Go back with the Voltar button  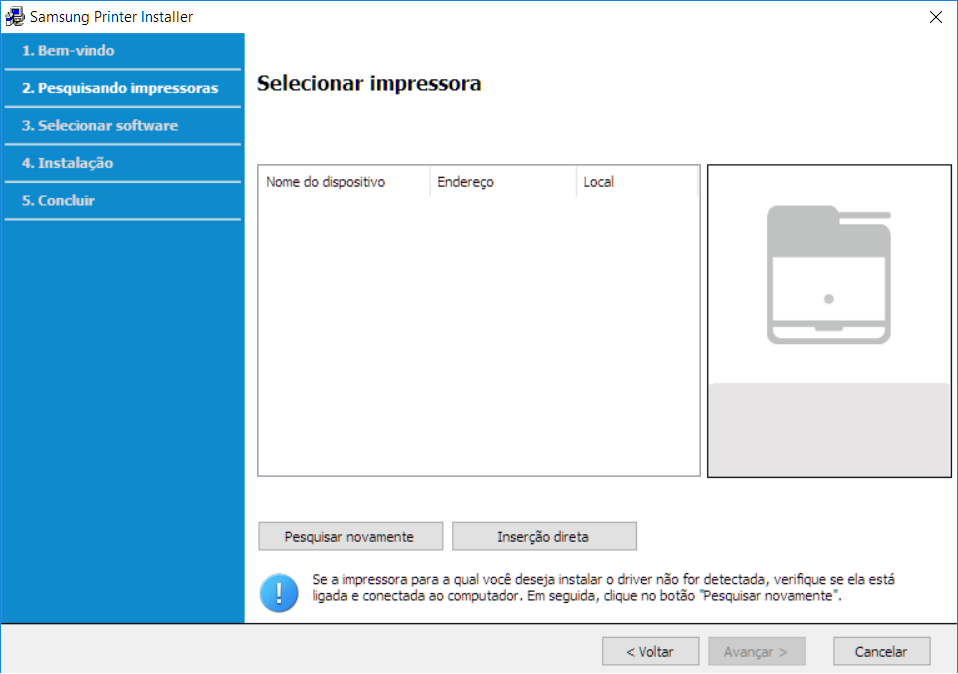click(650, 651)
